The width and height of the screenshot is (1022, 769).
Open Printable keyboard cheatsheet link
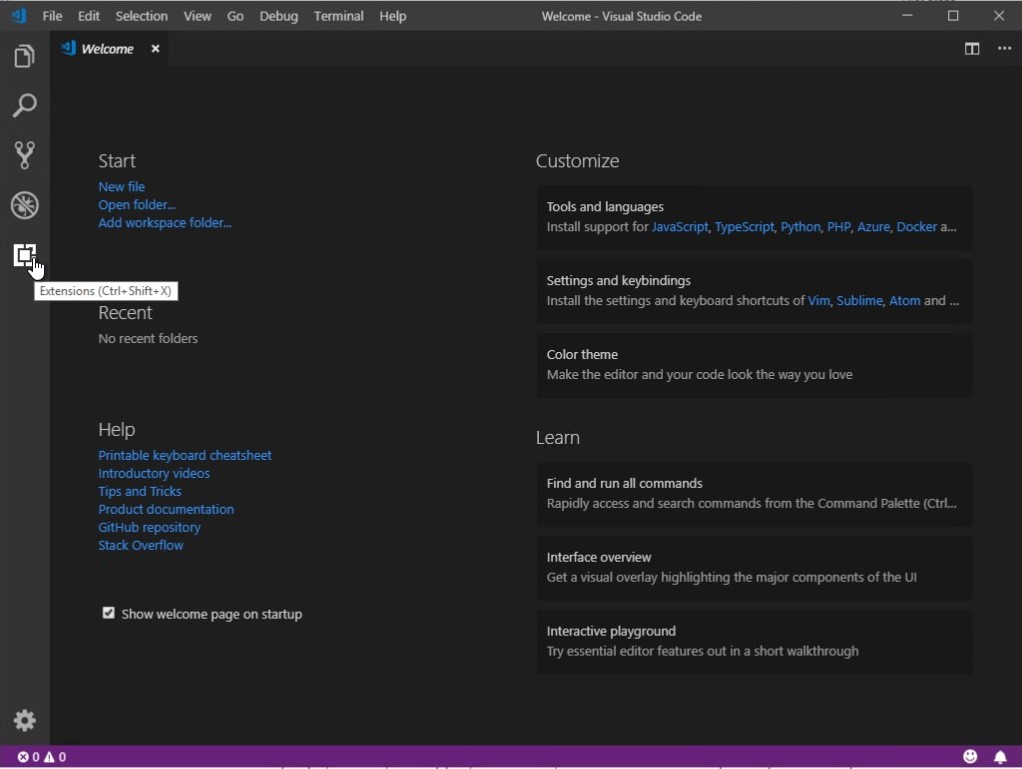point(184,456)
